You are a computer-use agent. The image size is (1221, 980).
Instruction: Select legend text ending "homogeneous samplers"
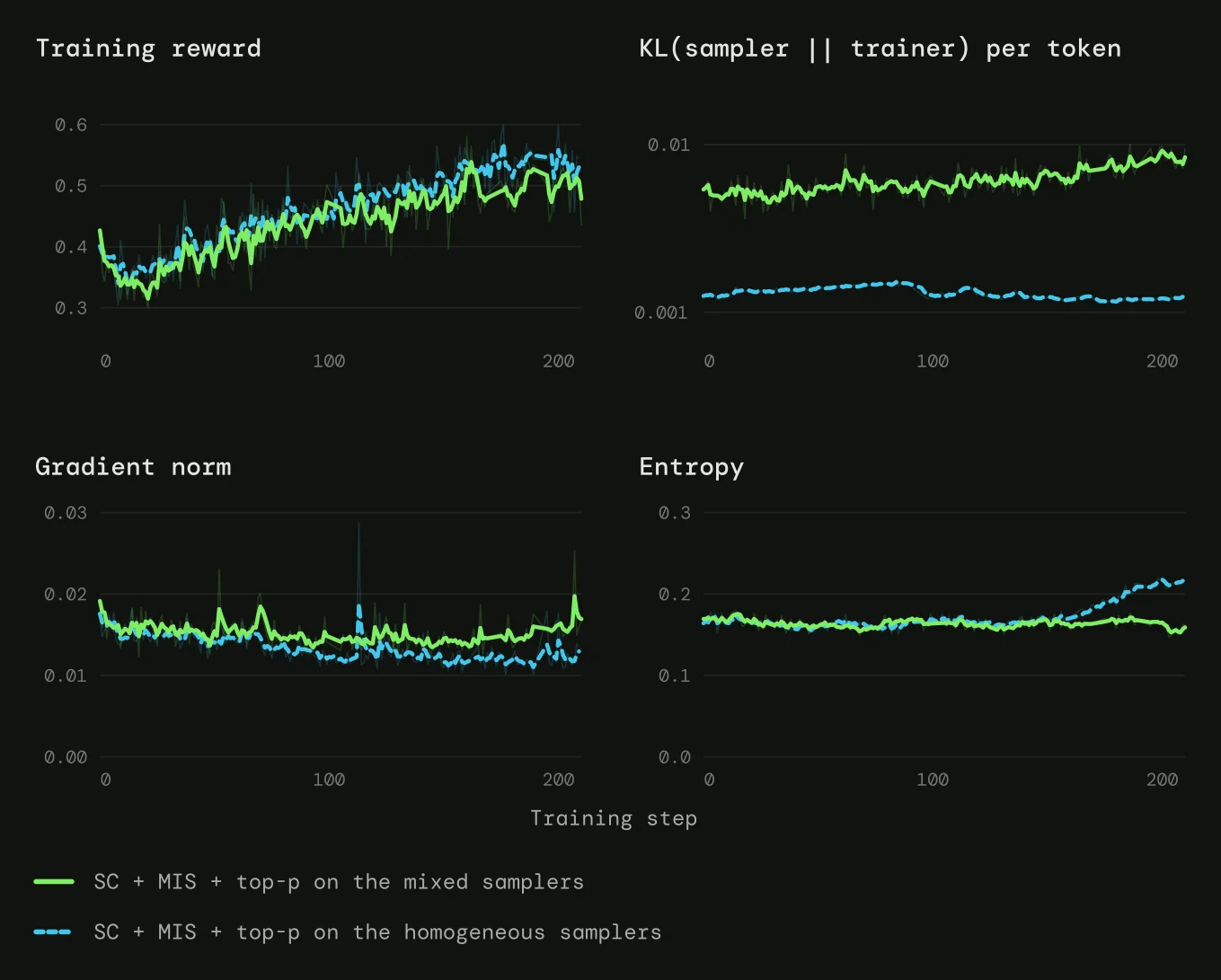point(377,932)
